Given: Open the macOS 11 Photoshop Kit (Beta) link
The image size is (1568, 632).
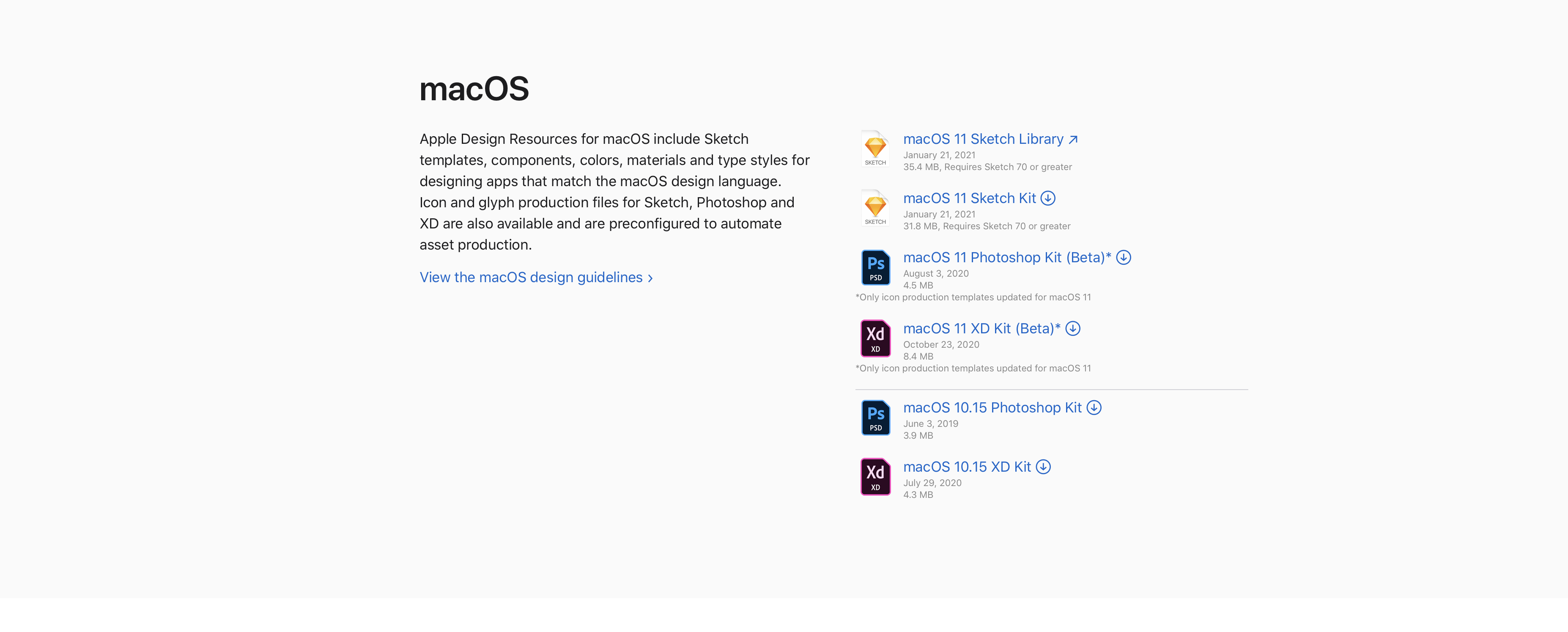Looking at the screenshot, I should tap(1006, 257).
